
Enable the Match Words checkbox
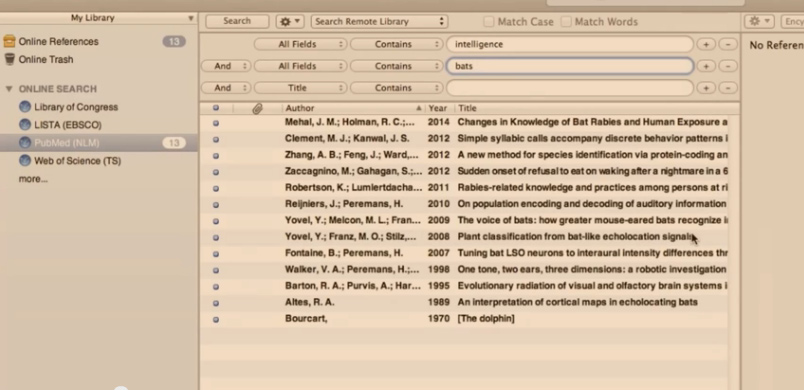tap(566, 22)
